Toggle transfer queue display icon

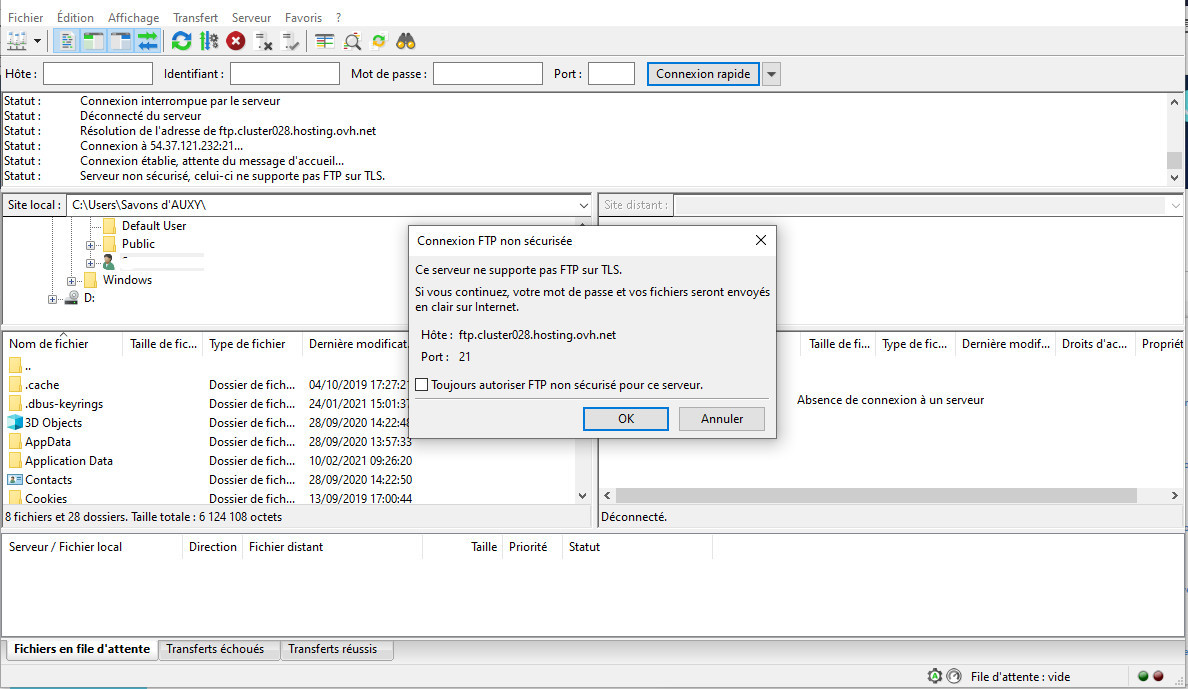(148, 41)
